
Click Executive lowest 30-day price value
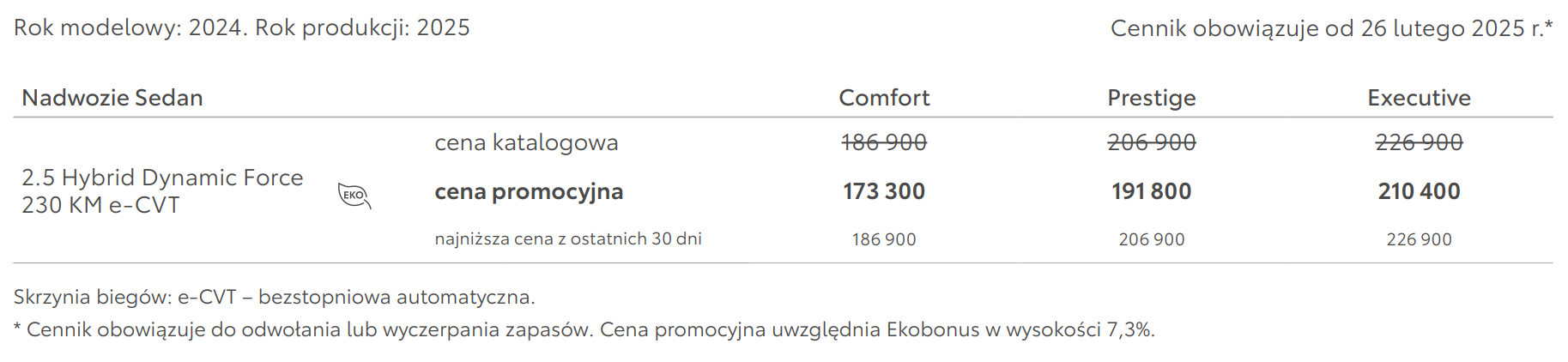1419,240
